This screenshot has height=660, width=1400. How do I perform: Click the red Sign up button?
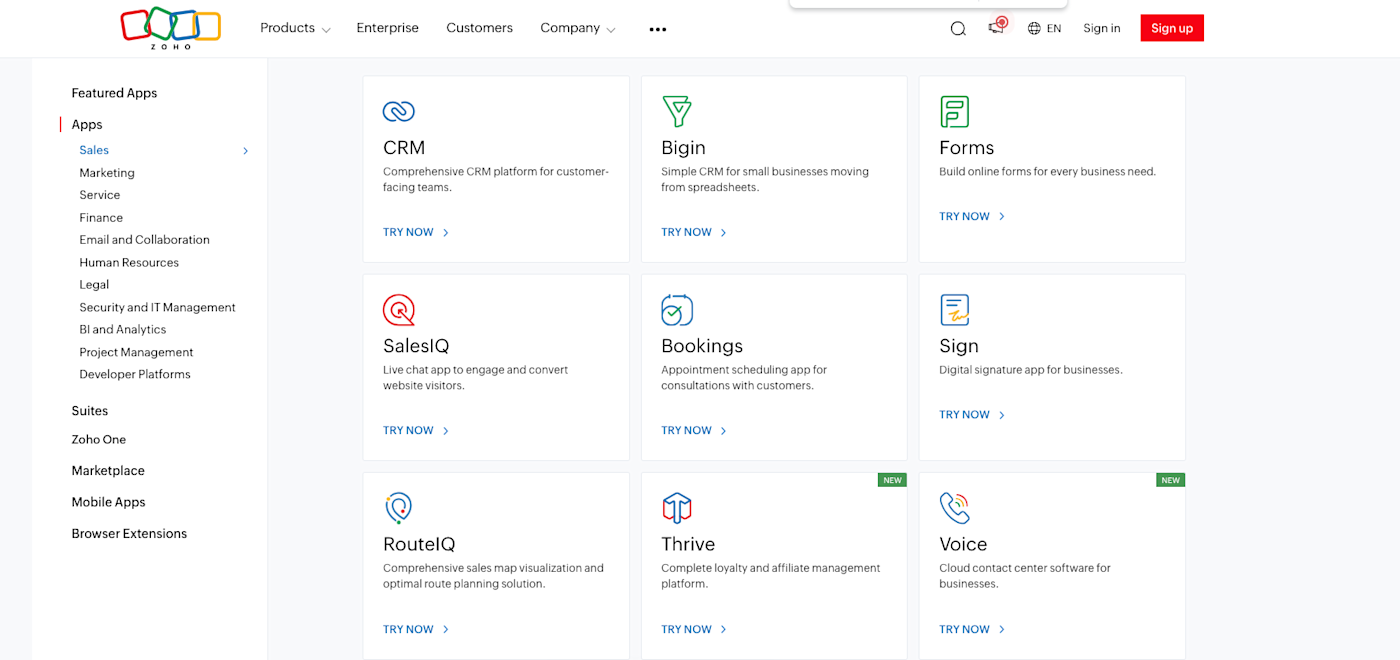coord(1172,28)
